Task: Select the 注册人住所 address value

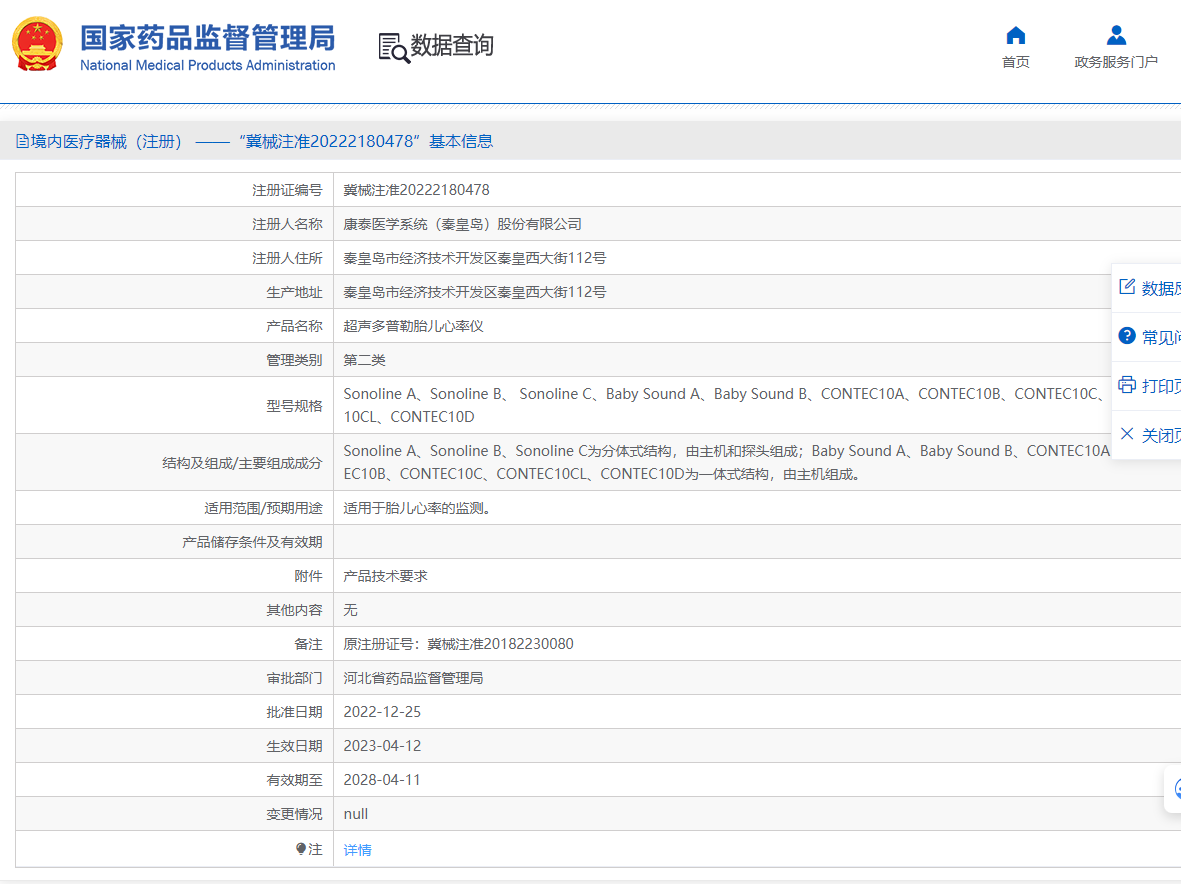Action: click(x=475, y=258)
